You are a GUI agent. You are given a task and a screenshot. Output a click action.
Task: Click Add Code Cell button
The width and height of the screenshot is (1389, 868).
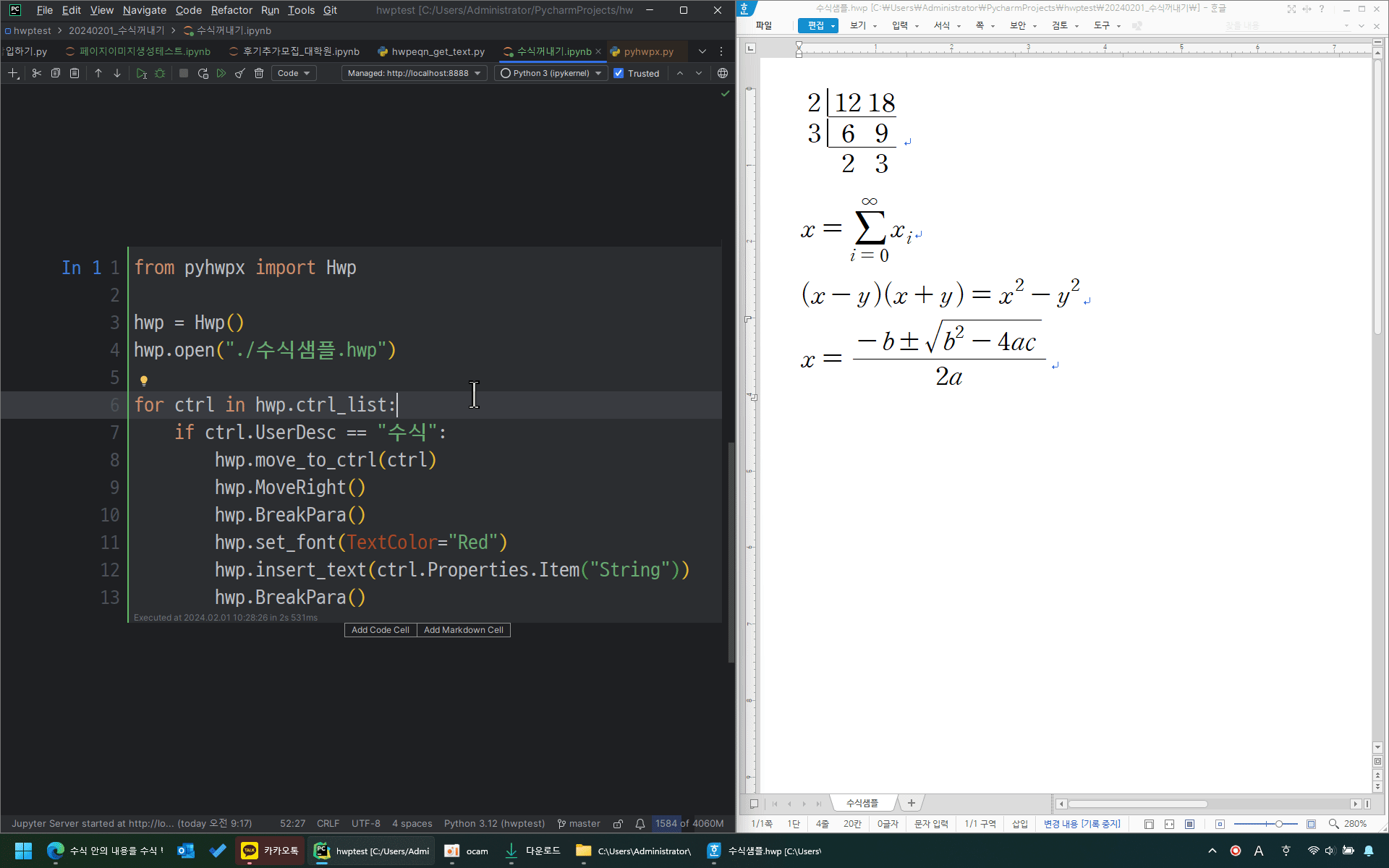coord(381,630)
